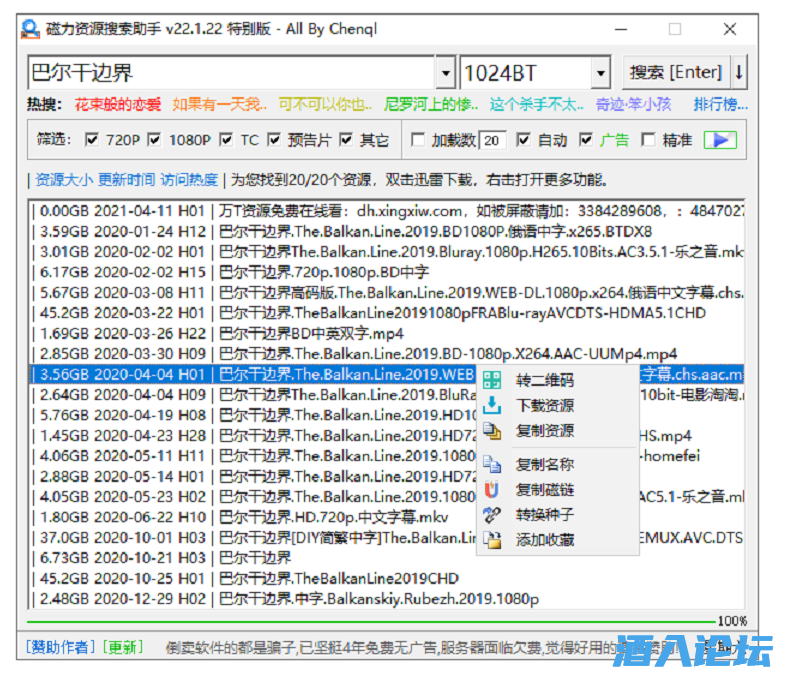Select the 3.59GB 2020-01-24 result row

[x=386, y=231]
